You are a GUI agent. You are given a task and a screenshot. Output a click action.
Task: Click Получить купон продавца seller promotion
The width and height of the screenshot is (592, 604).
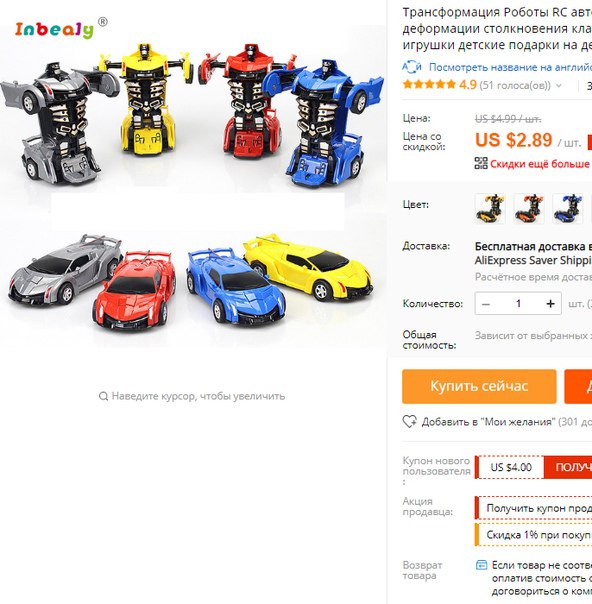click(533, 508)
